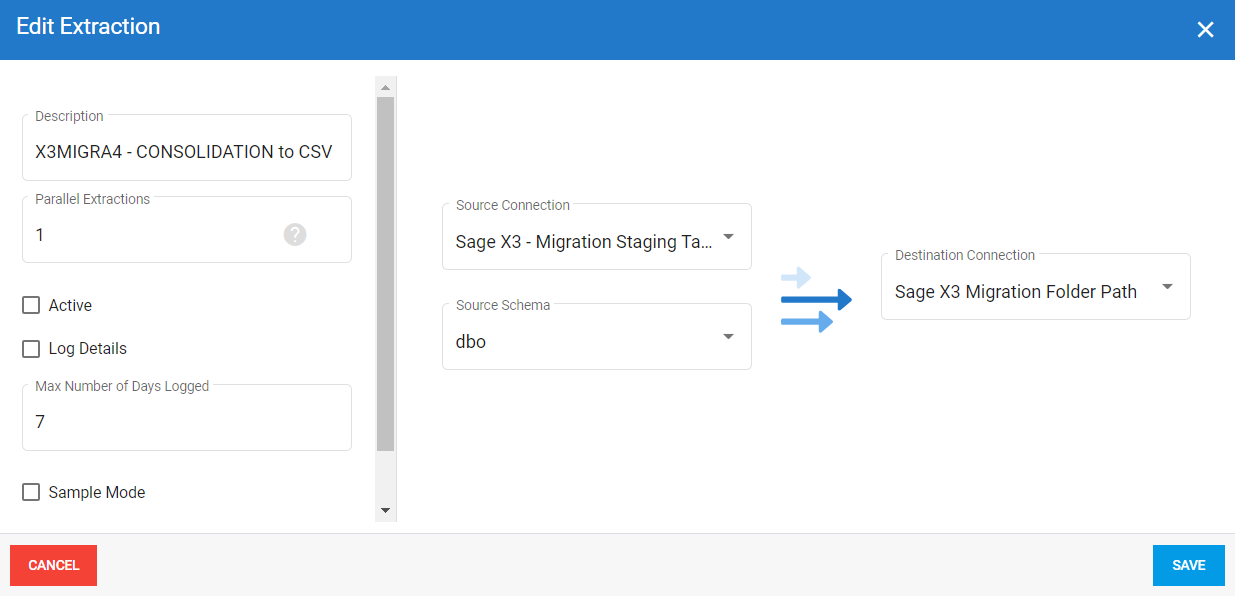The image size is (1235, 596).
Task: Click the blue transfer arrows icon
Action: click(x=815, y=300)
